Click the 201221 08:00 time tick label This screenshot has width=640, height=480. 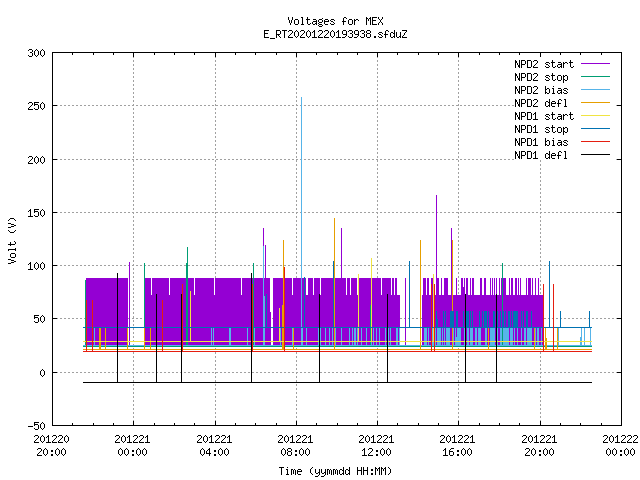click(x=295, y=445)
